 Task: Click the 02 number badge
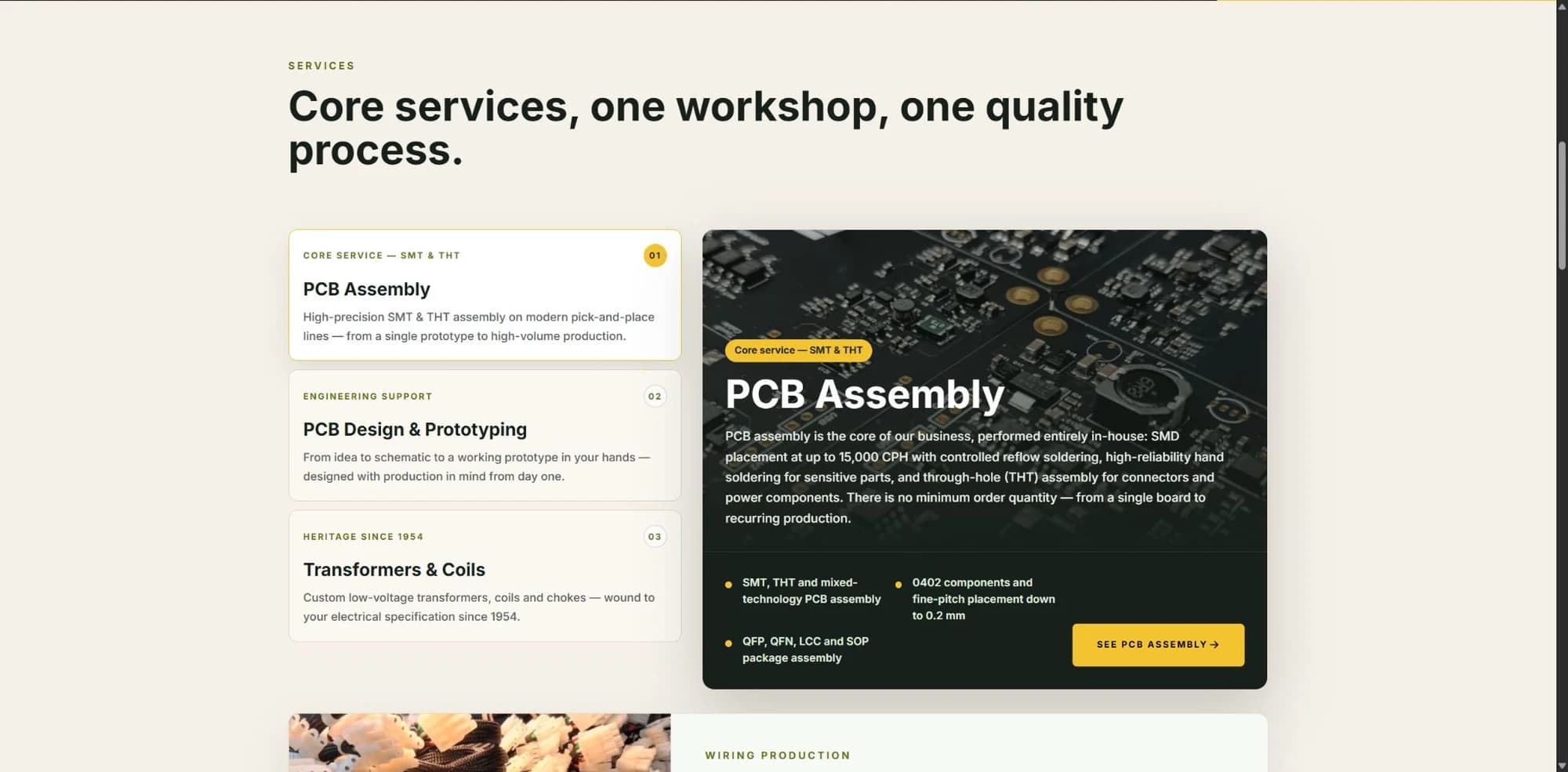click(655, 397)
